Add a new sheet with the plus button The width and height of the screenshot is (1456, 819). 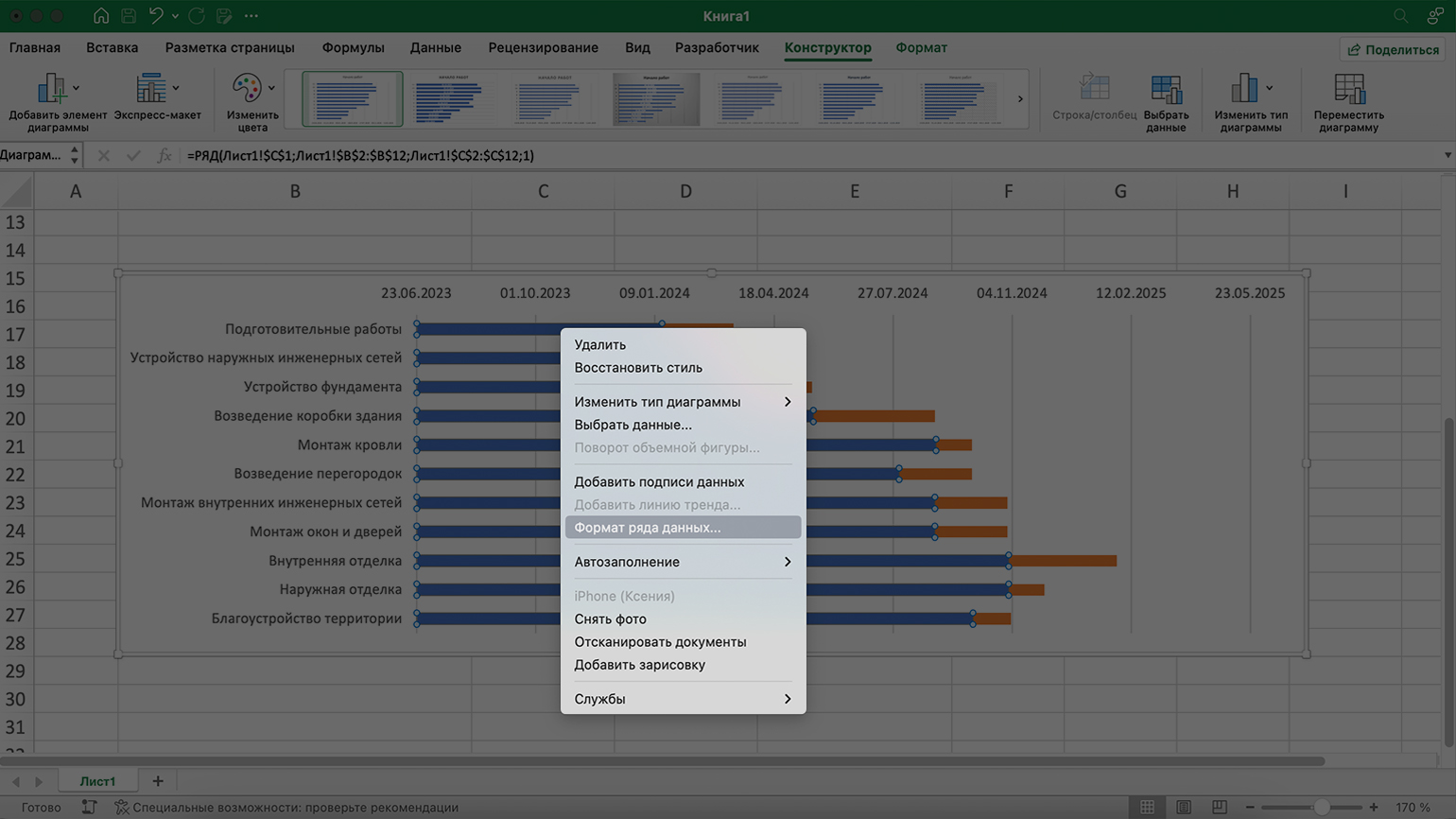pyautogui.click(x=158, y=781)
